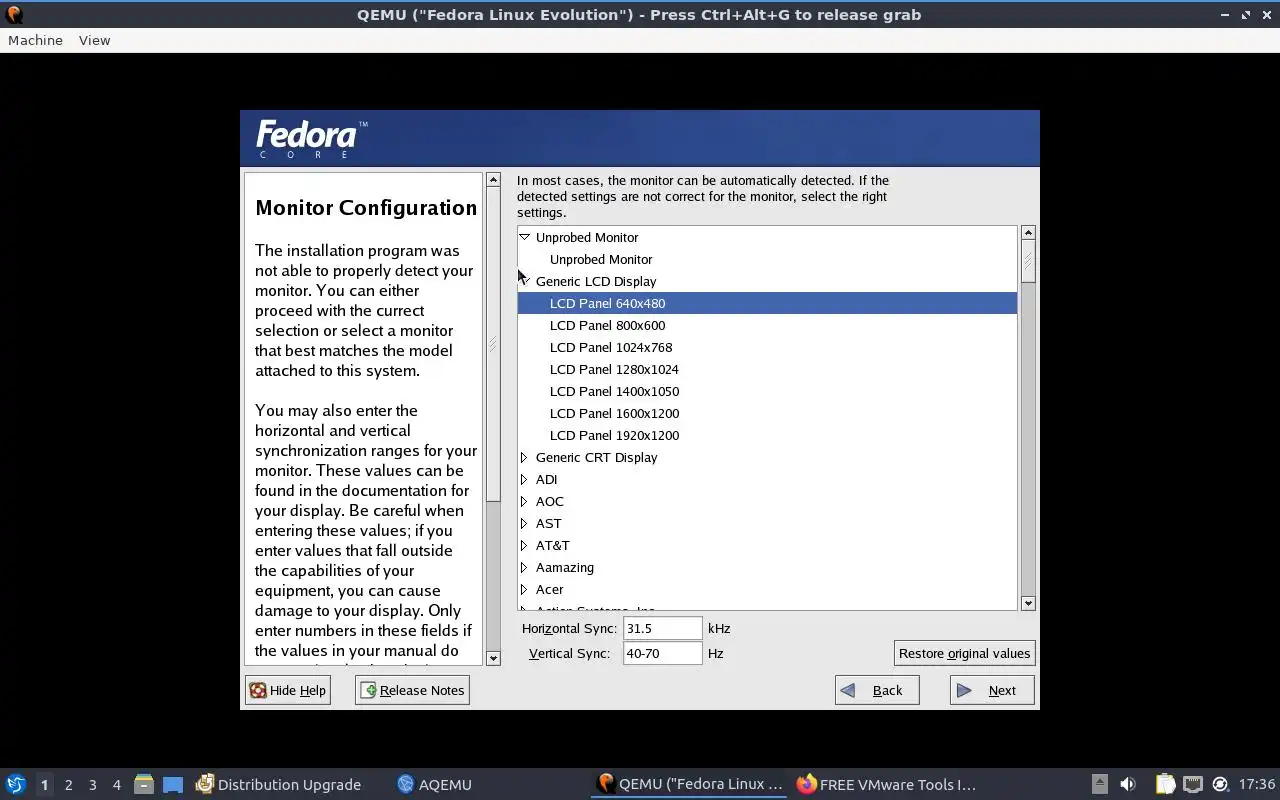Click the monitor list scrollbar thumb
This screenshot has width=1280, height=800.
[x=1028, y=261]
